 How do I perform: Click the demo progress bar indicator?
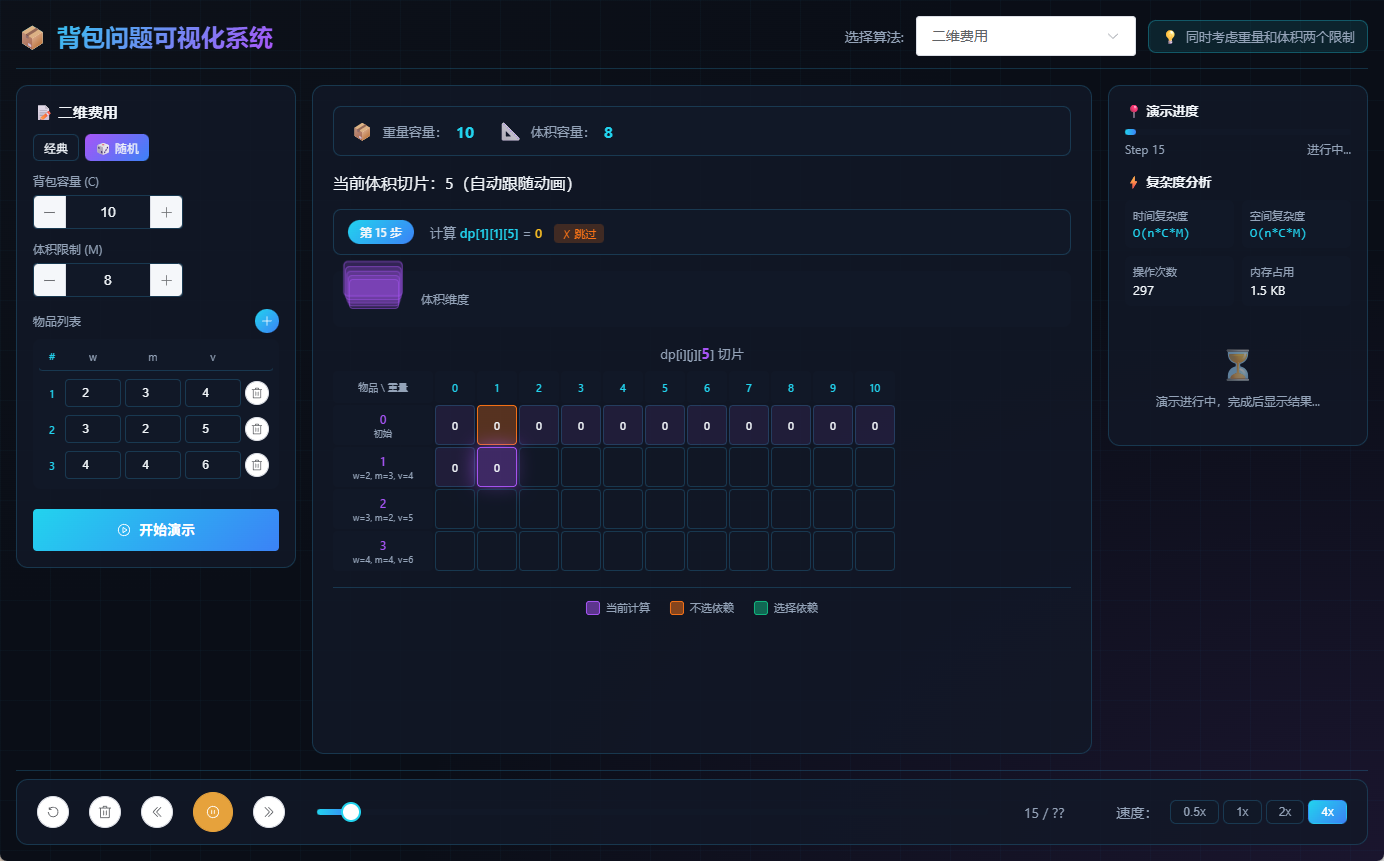pyautogui.click(x=1130, y=132)
